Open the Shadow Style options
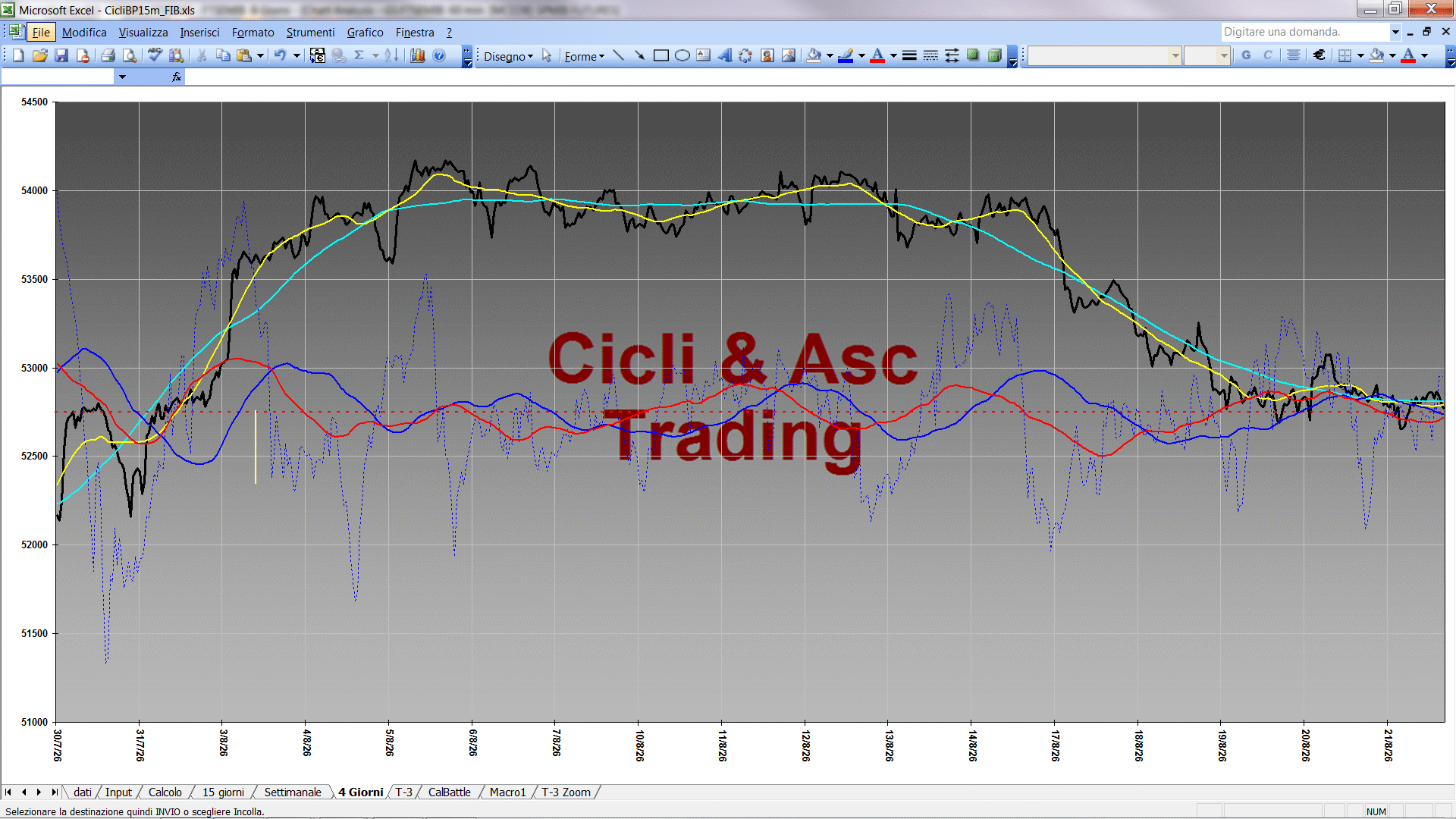Viewport: 1456px width, 819px height. click(973, 55)
